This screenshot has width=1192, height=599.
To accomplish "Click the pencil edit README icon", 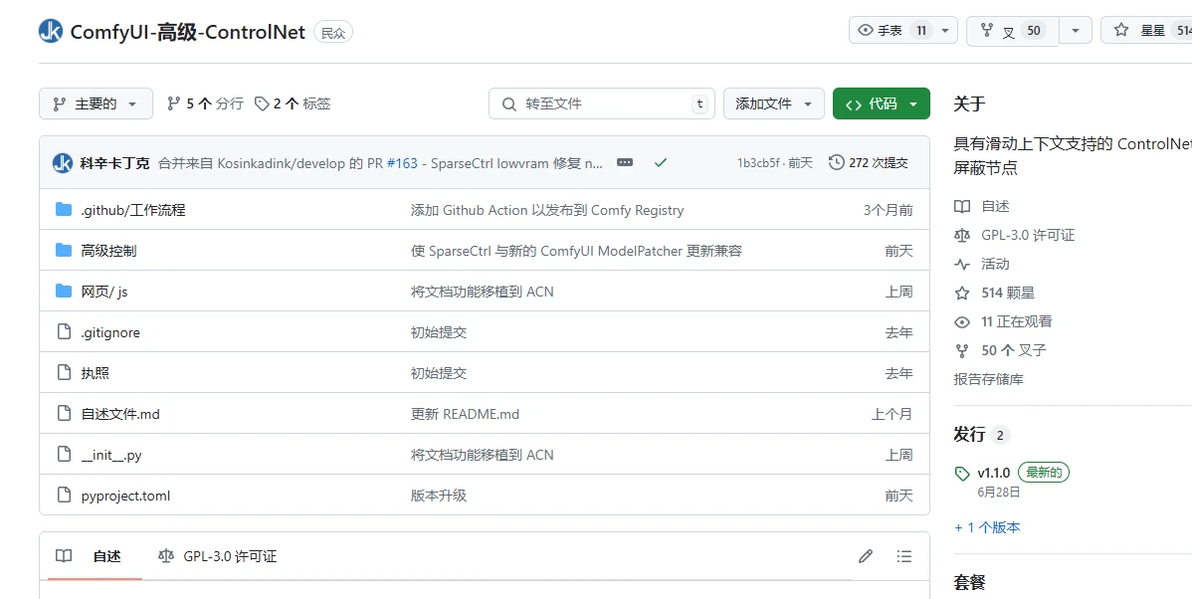I will [866, 556].
